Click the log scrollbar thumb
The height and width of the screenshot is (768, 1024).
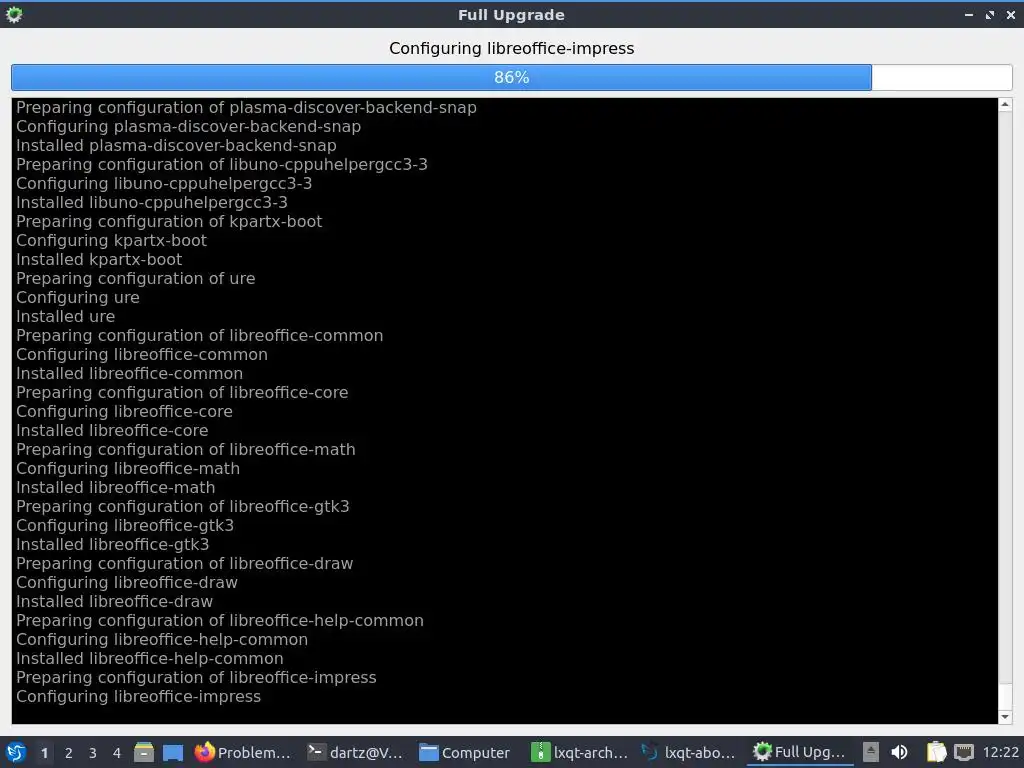click(1006, 696)
